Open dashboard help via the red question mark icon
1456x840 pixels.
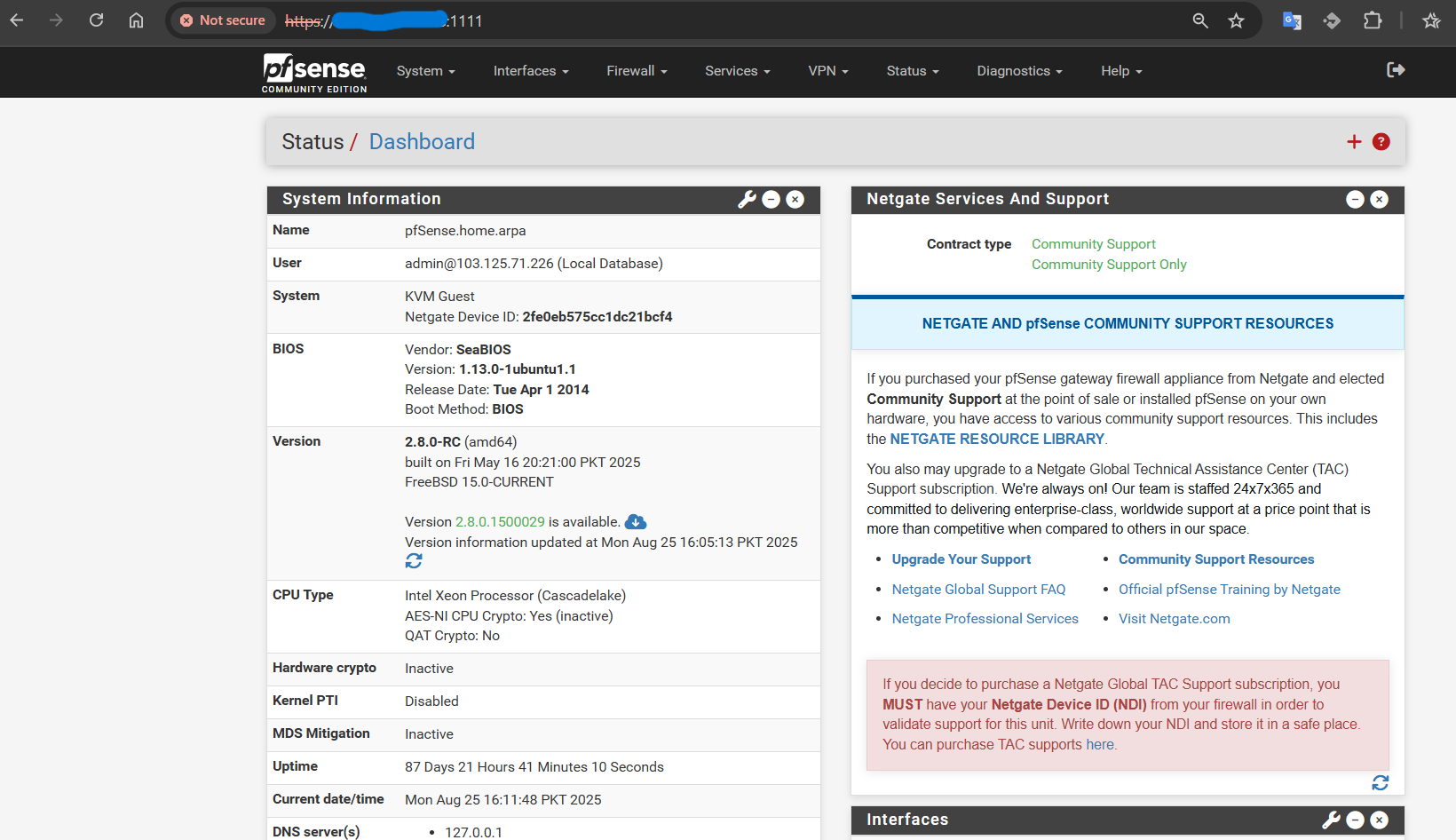tap(1381, 141)
